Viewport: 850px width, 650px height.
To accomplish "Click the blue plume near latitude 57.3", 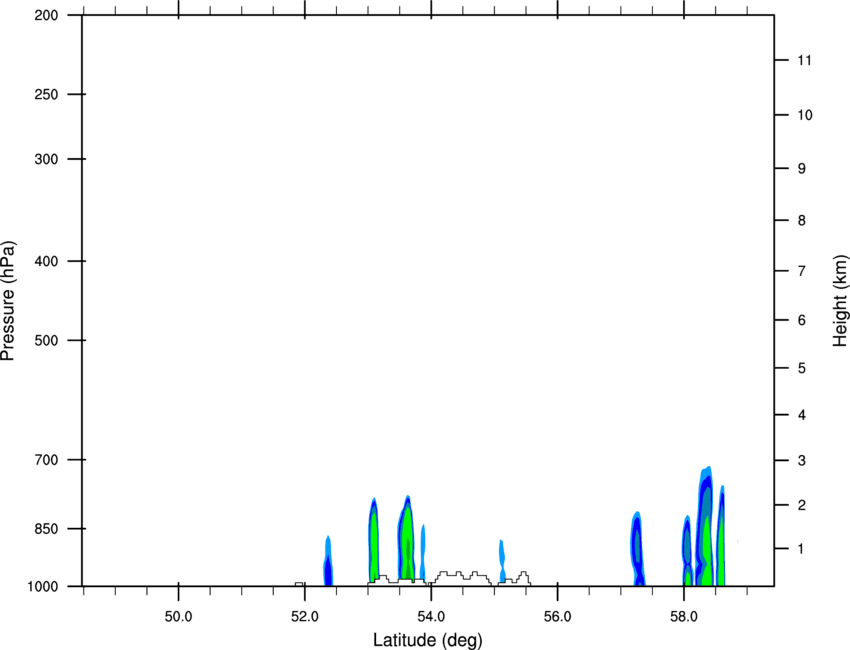I will click(638, 548).
